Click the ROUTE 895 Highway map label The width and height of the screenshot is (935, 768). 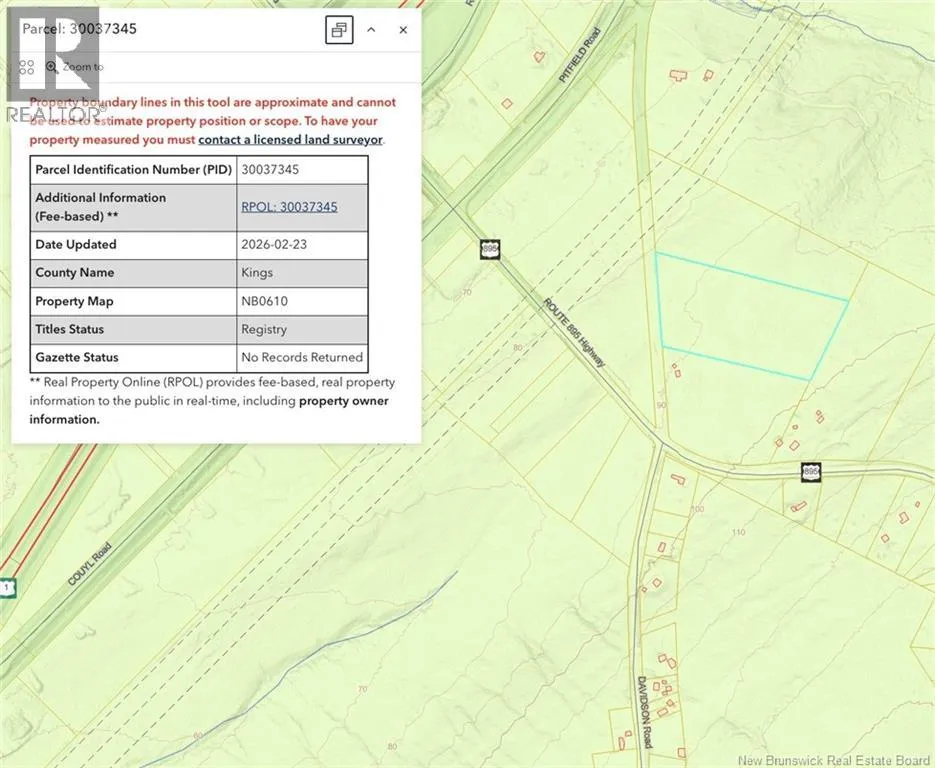coord(574,333)
